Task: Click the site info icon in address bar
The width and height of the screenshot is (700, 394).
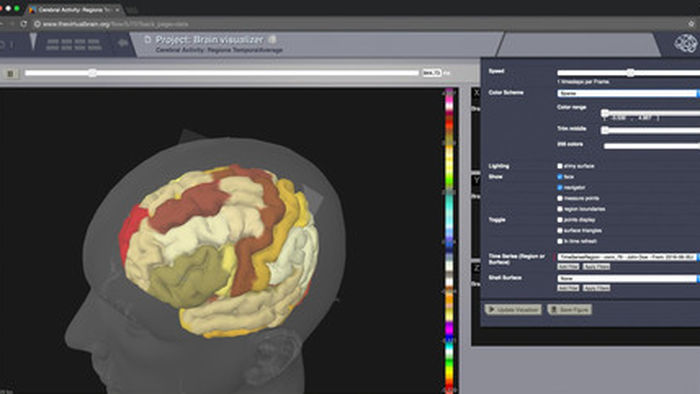Action: 38,24
